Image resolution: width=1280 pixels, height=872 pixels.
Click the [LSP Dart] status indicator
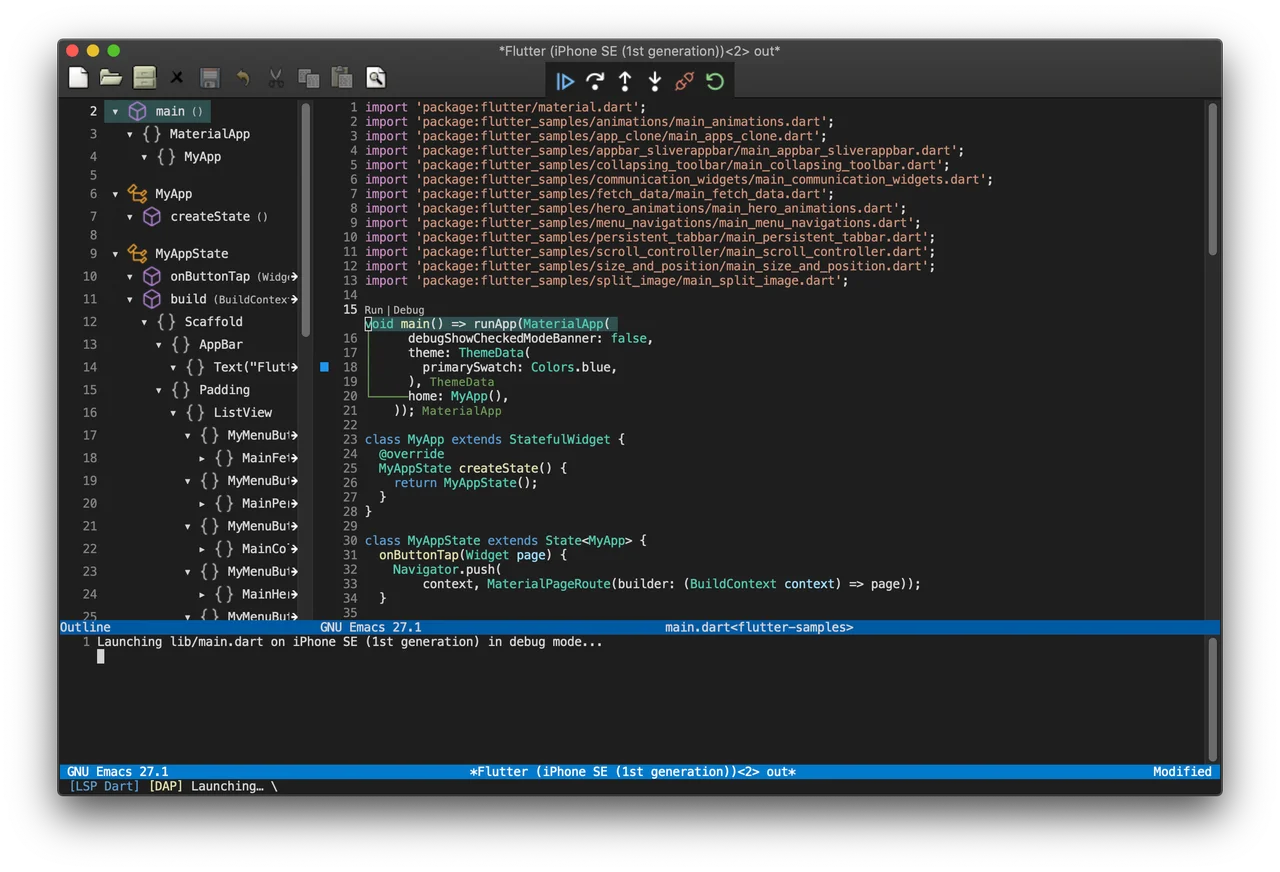coord(104,786)
